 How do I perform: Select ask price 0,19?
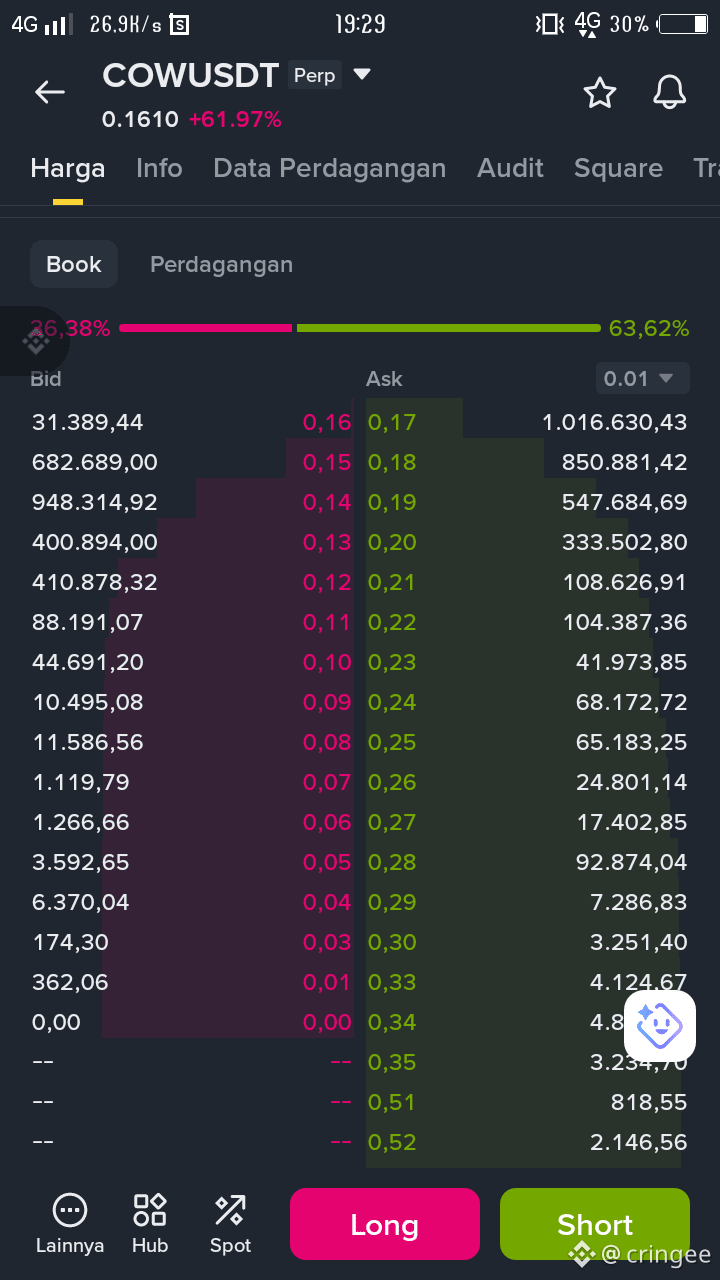click(392, 502)
